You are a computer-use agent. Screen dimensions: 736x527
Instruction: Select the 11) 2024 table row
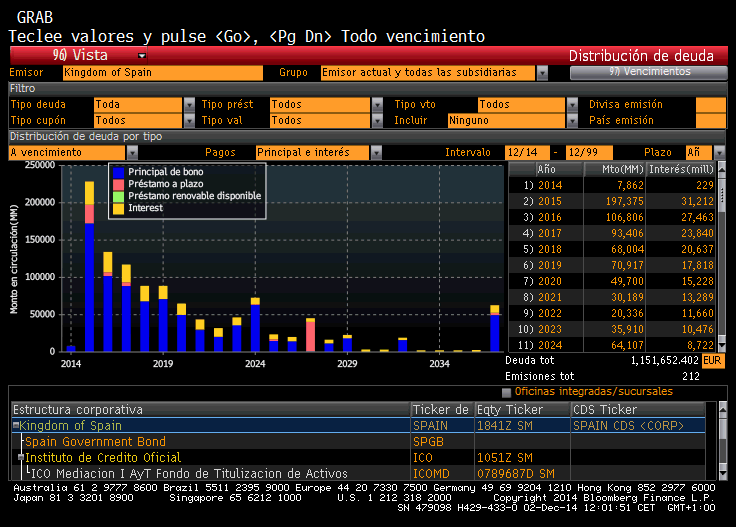tap(612, 345)
